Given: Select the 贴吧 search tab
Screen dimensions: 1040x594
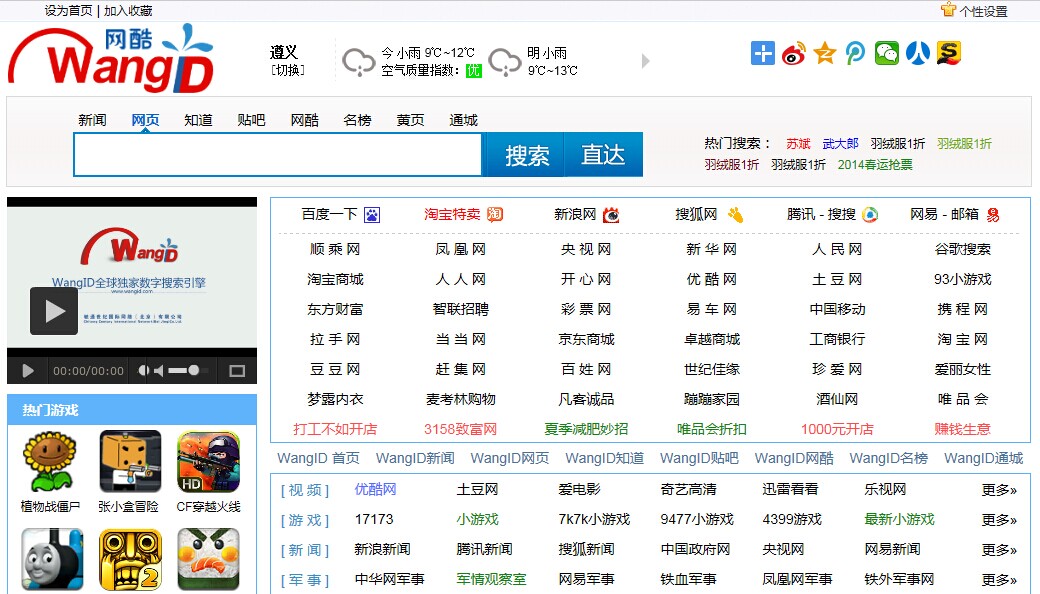Looking at the screenshot, I should [x=251, y=120].
